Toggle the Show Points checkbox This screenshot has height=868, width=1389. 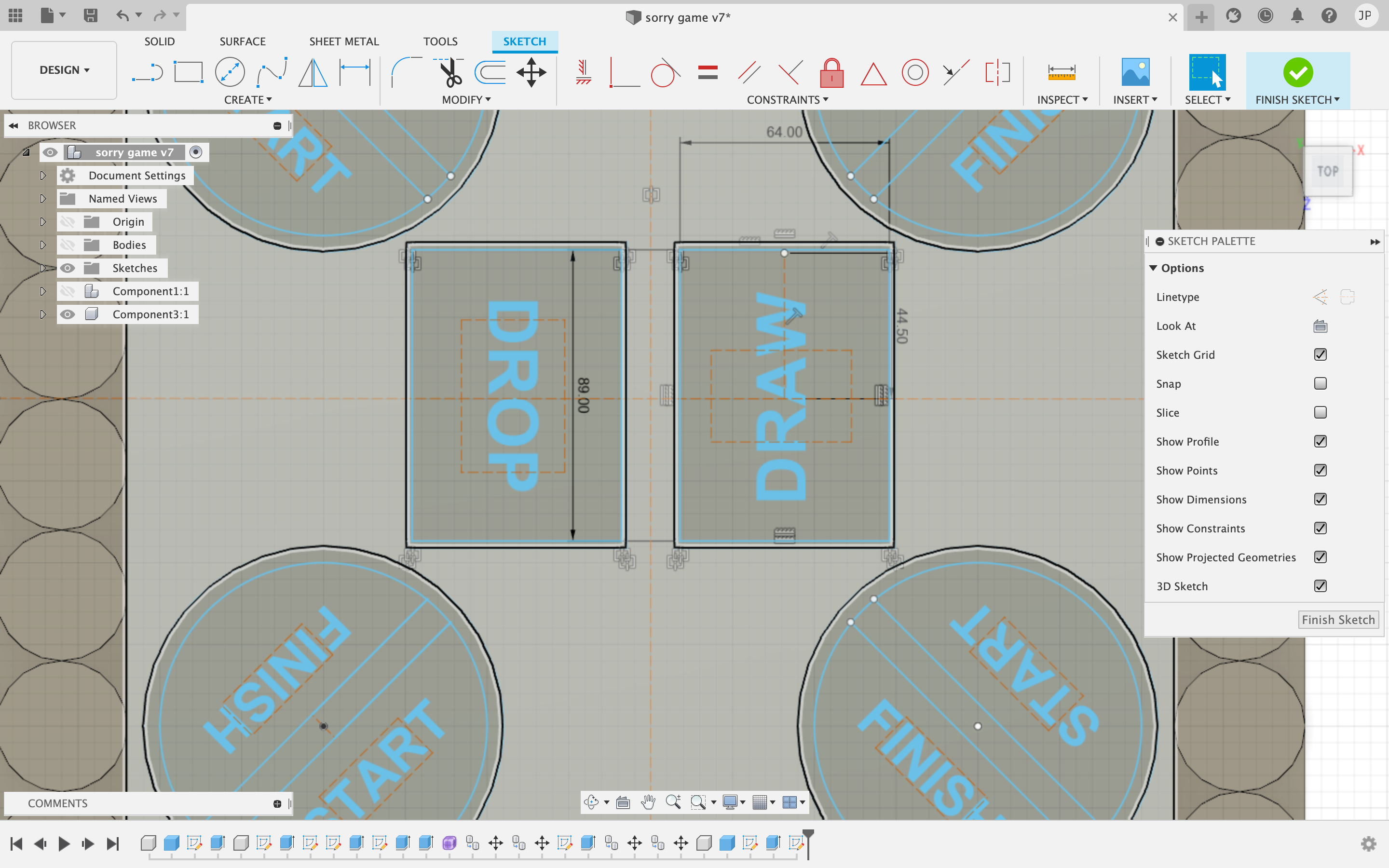1320,470
